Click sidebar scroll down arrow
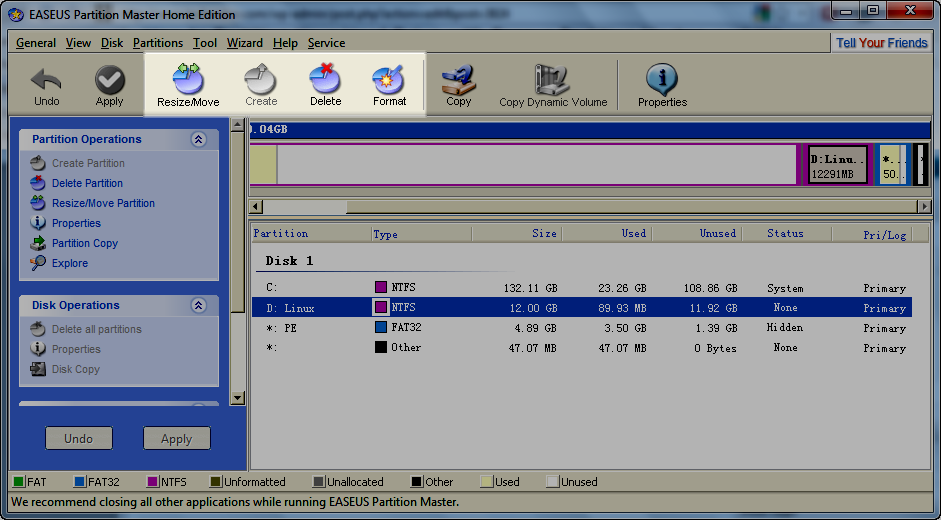This screenshot has width=941, height=520. [237, 398]
